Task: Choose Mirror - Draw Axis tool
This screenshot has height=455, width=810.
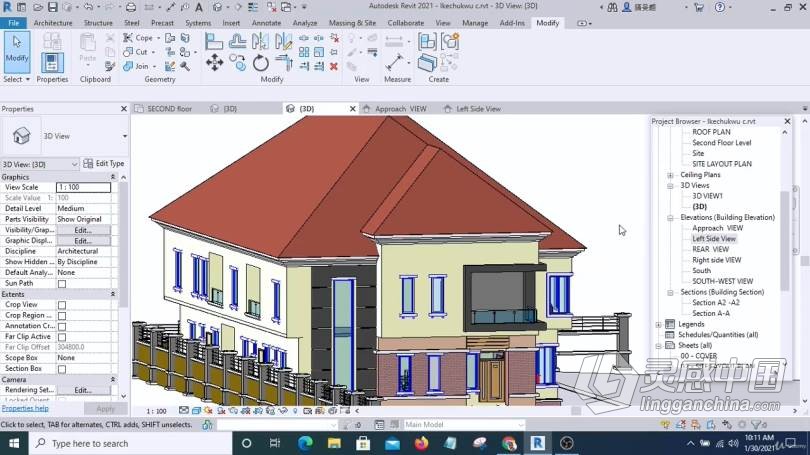Action: 283,41
